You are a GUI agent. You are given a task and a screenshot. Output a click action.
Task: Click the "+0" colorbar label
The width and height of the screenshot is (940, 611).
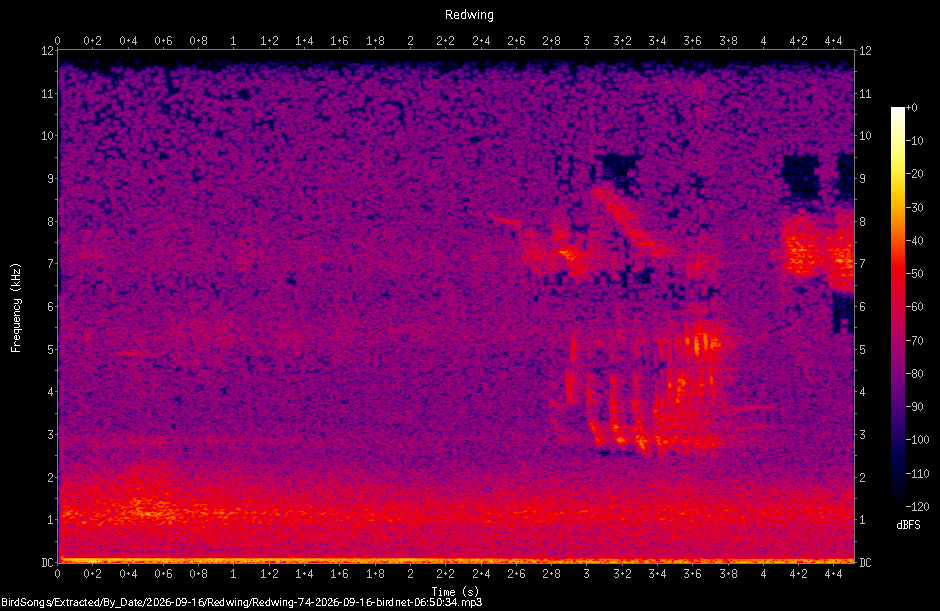tap(911, 108)
